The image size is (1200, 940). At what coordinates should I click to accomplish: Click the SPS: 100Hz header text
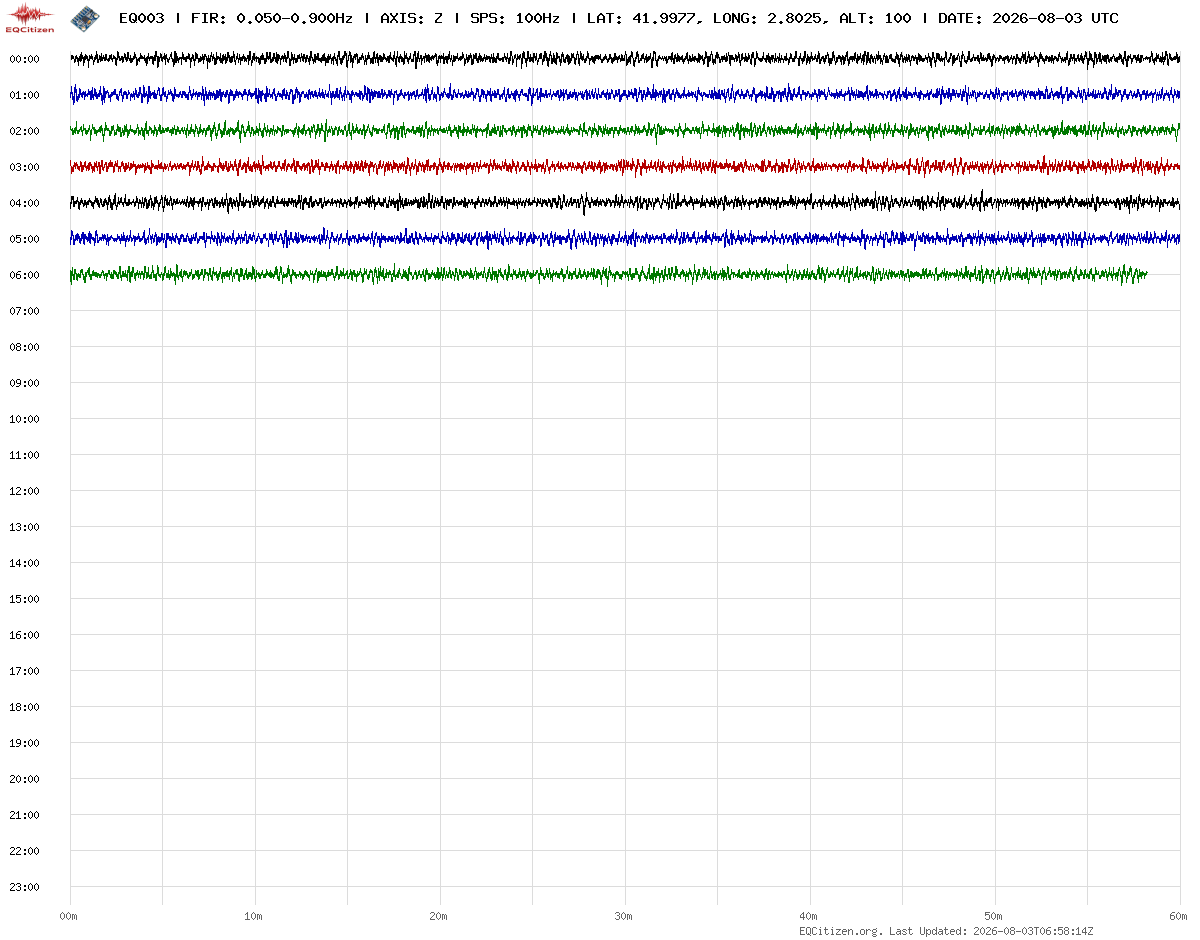tap(514, 18)
